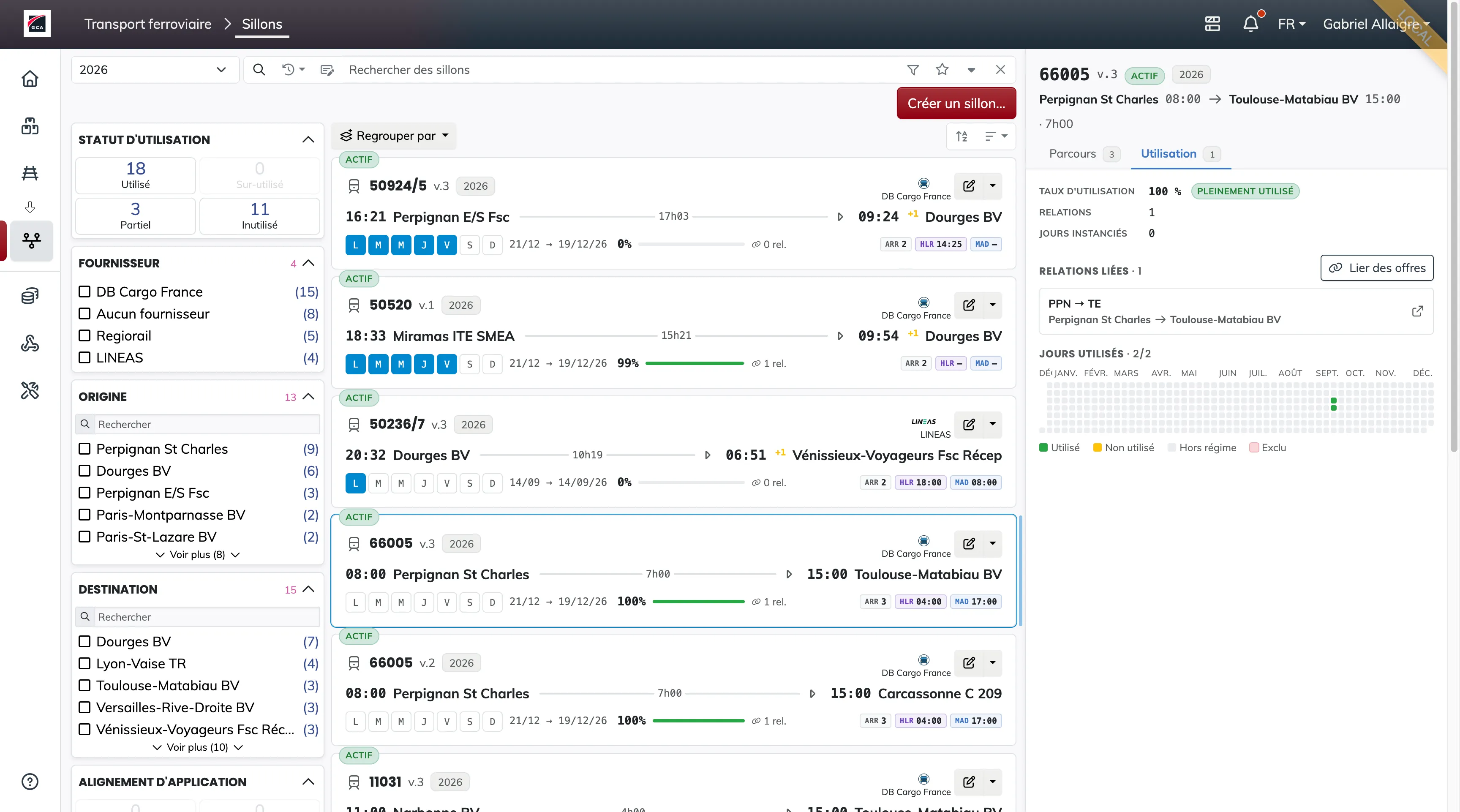Viewport: 1460px width, 812px height.
Task: Open the Transport ferroviaire breadcrumb
Action: click(x=148, y=24)
